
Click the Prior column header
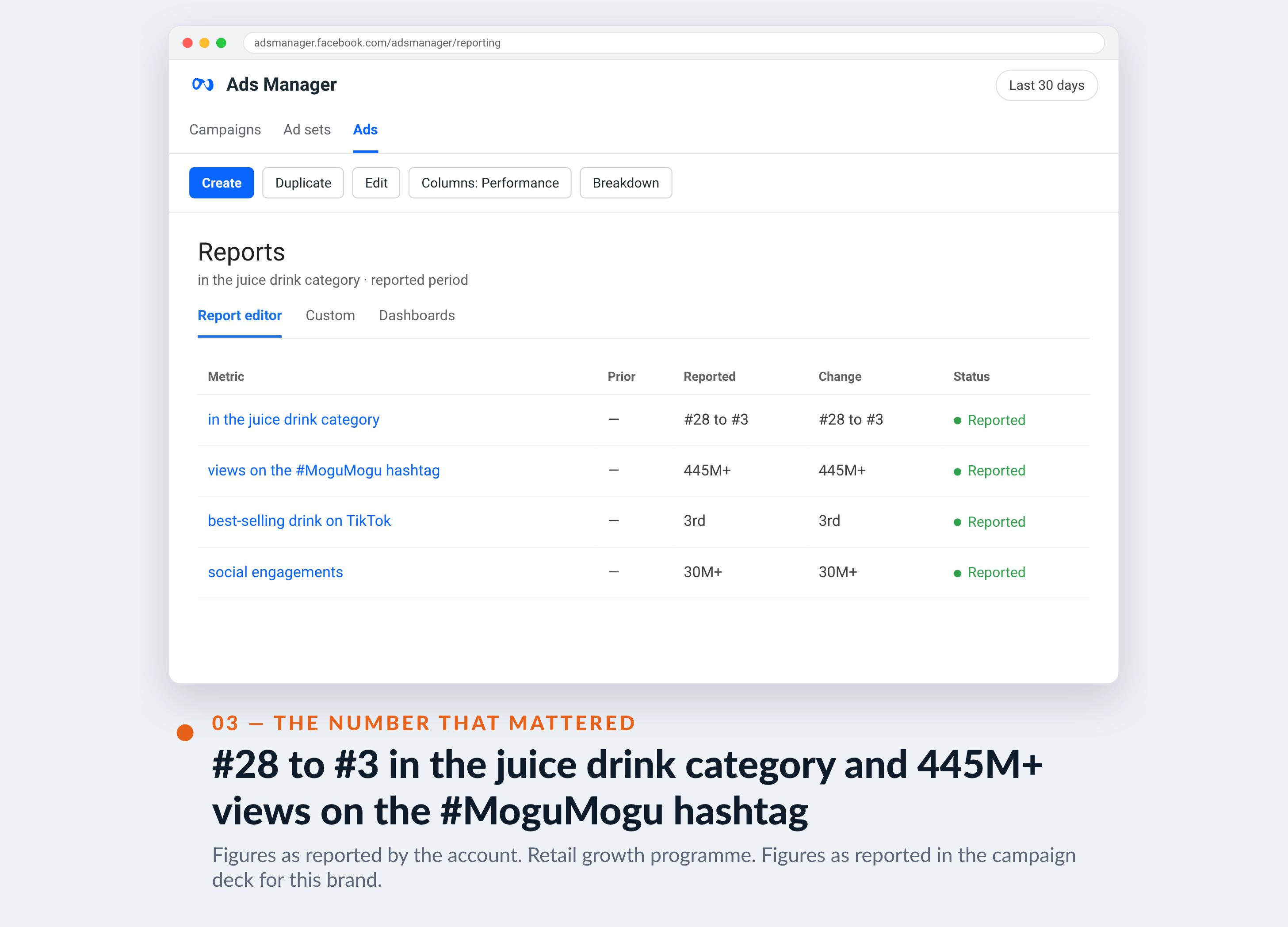(621, 377)
